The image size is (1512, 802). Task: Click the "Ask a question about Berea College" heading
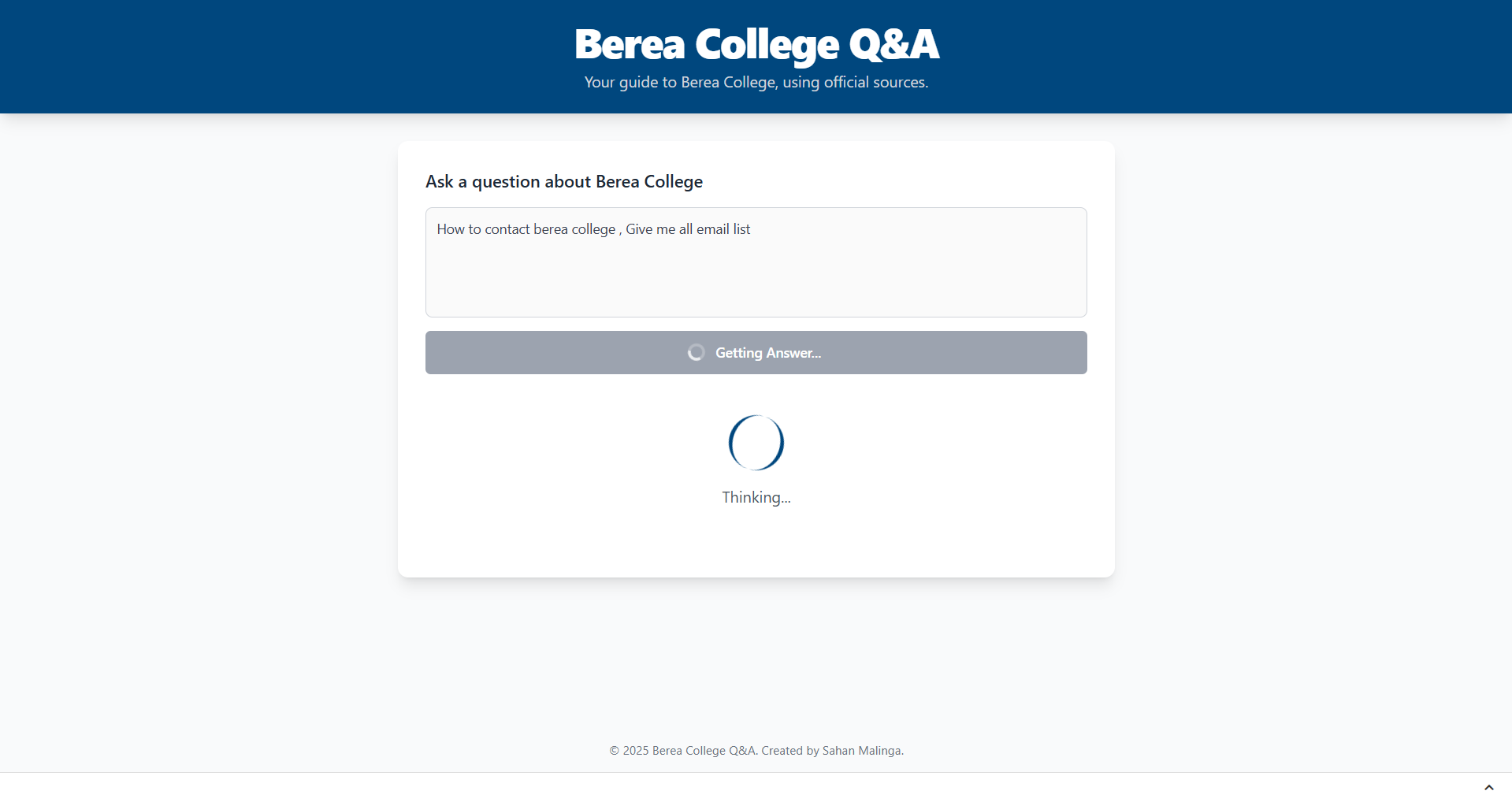click(563, 181)
